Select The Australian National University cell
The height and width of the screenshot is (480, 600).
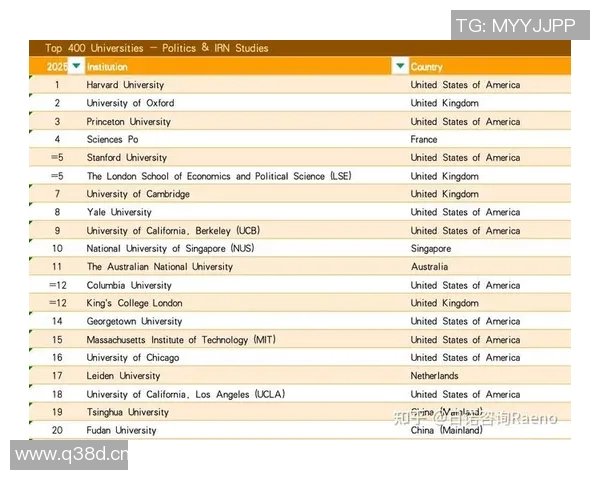[159, 267]
